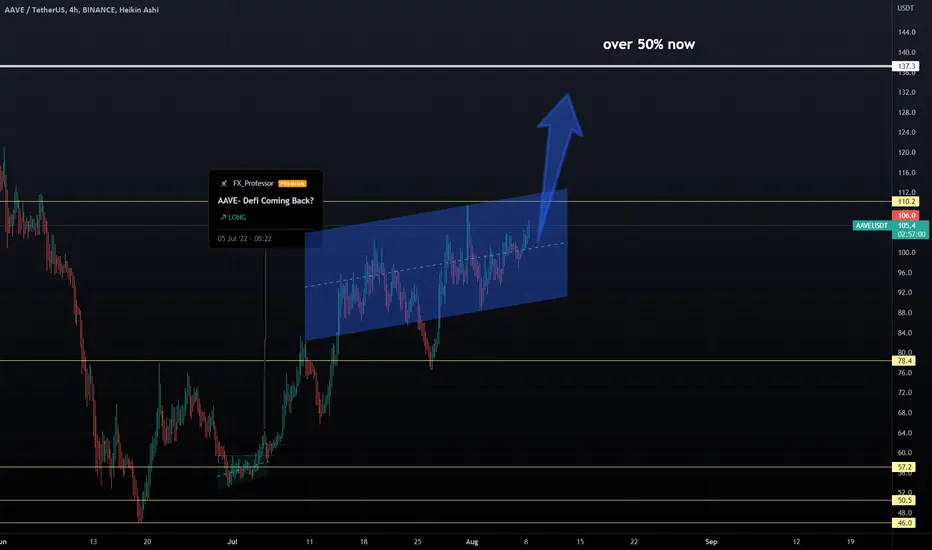Viewport: 932px width, 550px height.
Task: Click the 'Jul' label on time axis
Action: (x=232, y=542)
